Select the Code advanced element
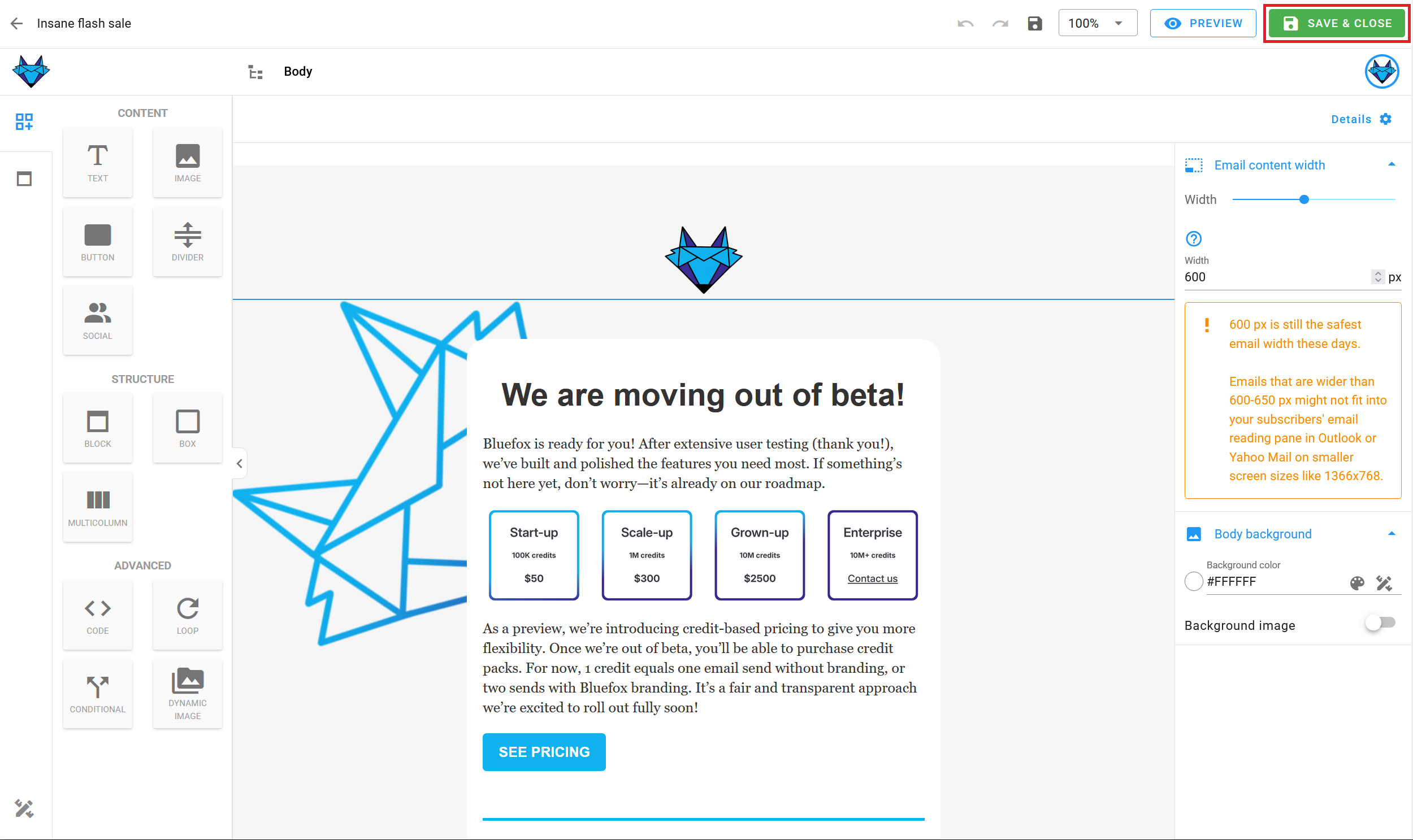 click(x=97, y=615)
